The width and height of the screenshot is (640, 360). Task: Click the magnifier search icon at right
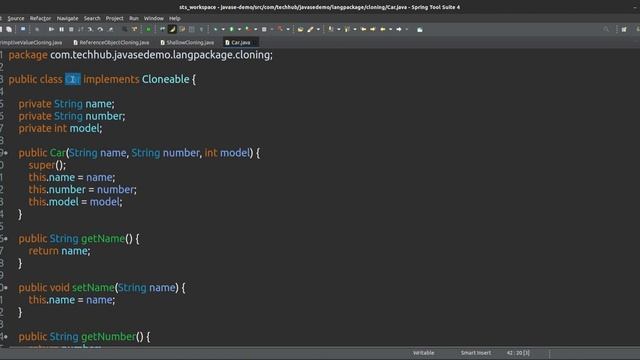(606, 29)
